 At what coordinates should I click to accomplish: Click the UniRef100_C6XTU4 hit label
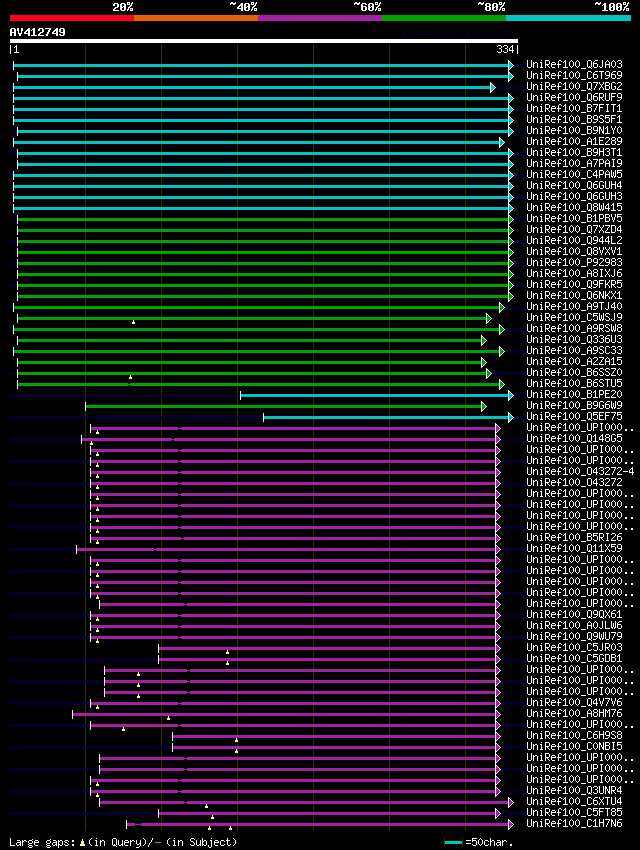coord(574,801)
